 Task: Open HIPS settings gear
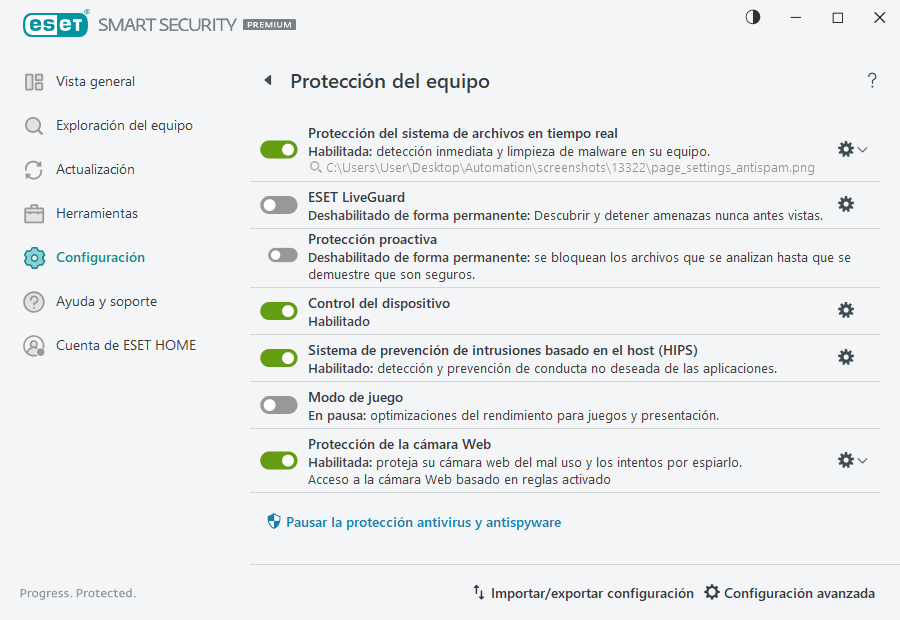click(x=846, y=356)
